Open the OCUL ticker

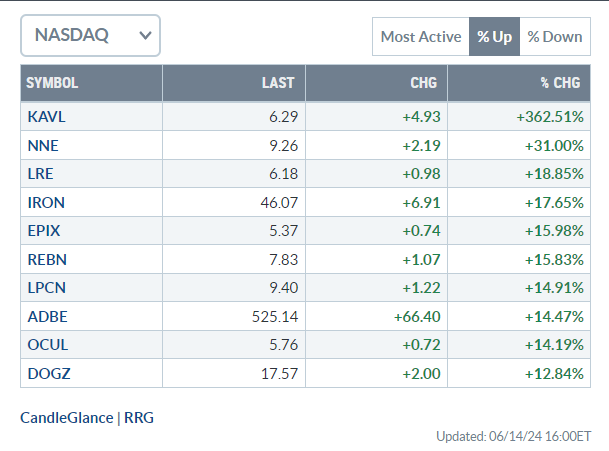tap(46, 348)
